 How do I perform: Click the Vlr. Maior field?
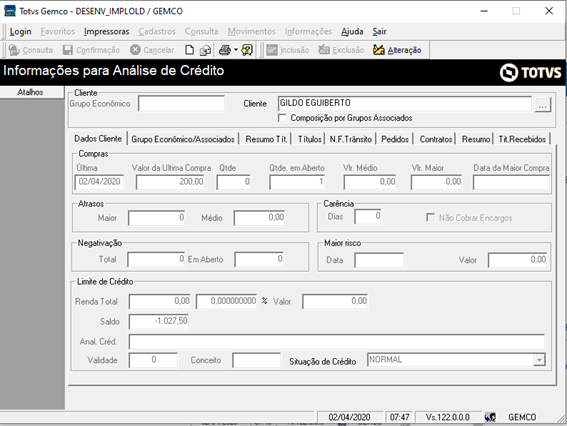(x=436, y=182)
